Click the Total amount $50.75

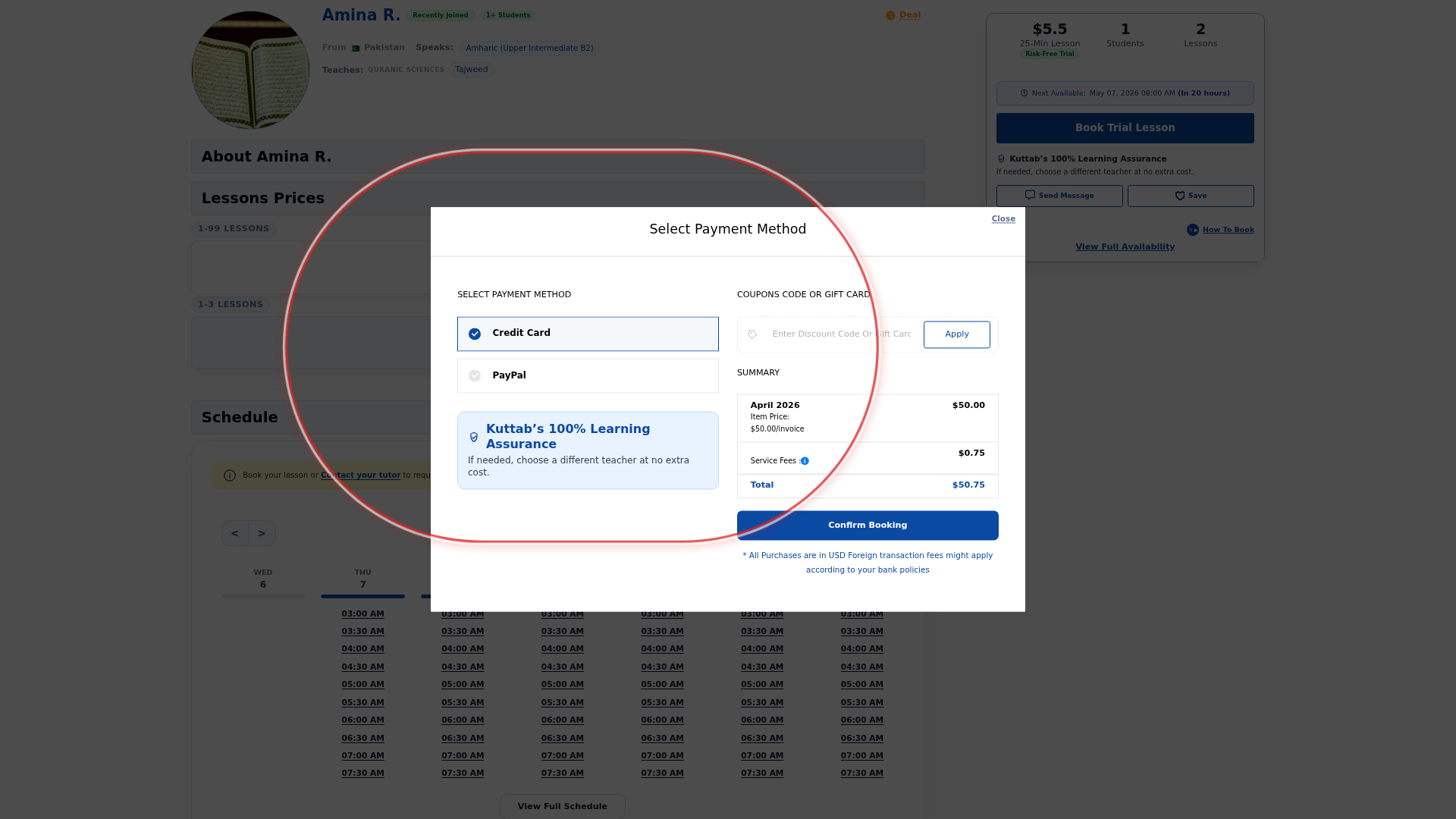click(968, 485)
